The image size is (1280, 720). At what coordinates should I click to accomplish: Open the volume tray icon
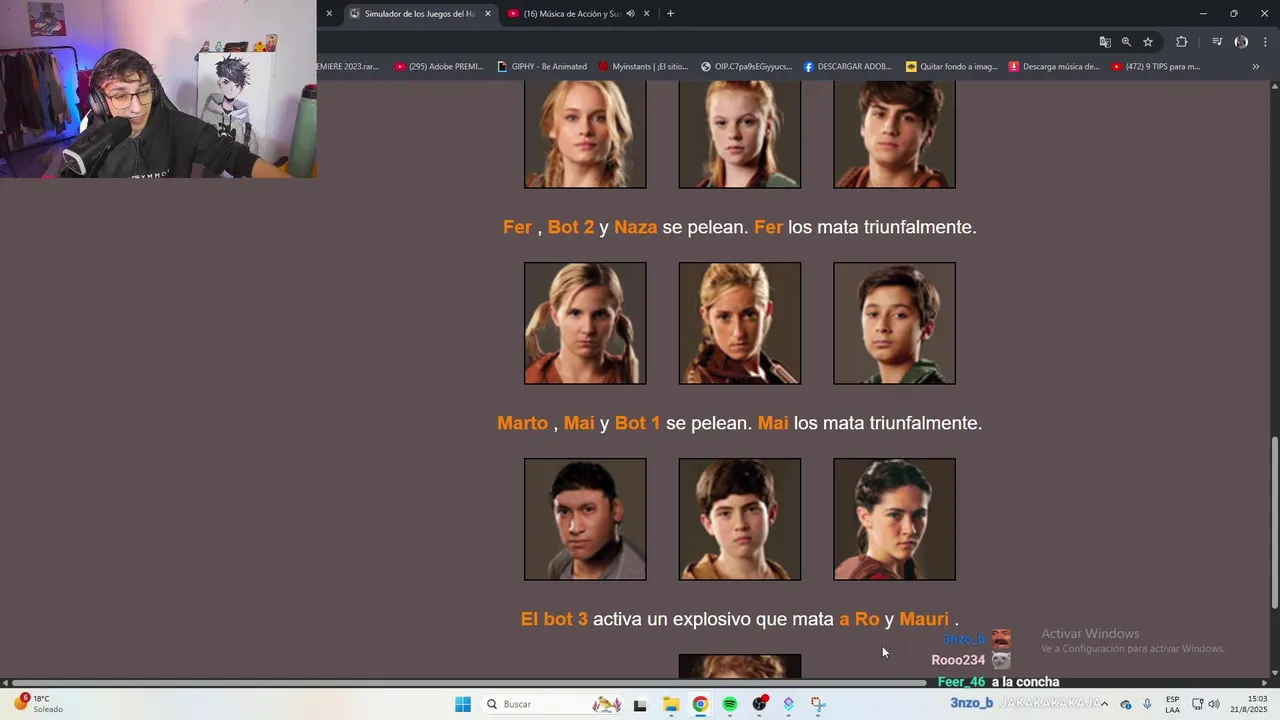click(1214, 704)
